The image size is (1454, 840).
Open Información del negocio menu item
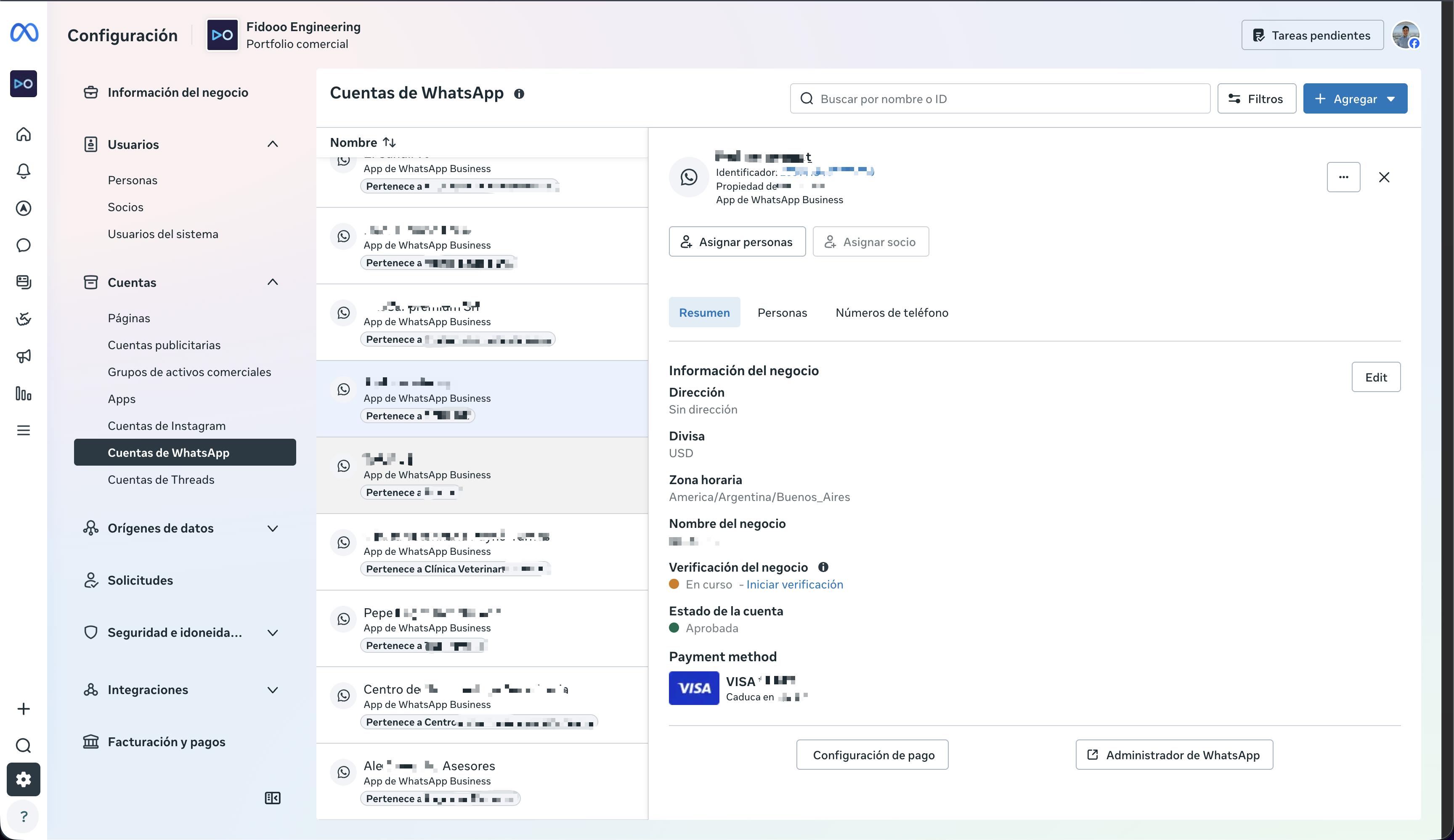pos(178,92)
